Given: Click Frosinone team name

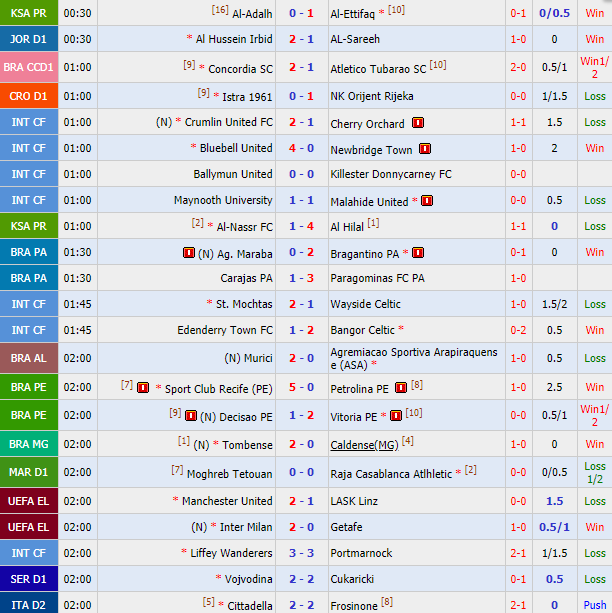Looking at the screenshot, I should (x=354, y=606).
